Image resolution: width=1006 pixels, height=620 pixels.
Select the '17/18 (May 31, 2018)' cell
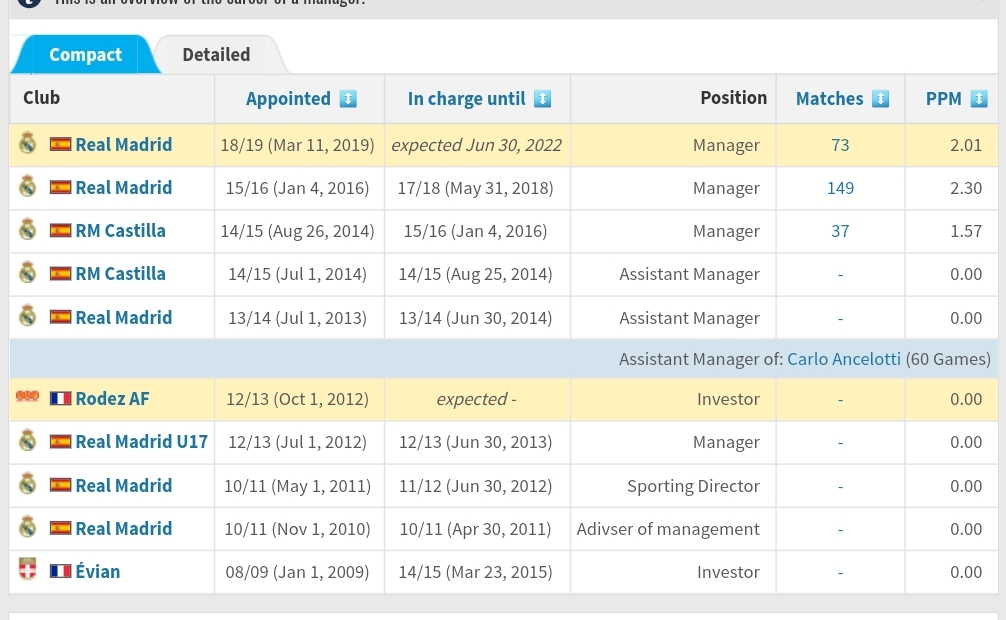[475, 188]
